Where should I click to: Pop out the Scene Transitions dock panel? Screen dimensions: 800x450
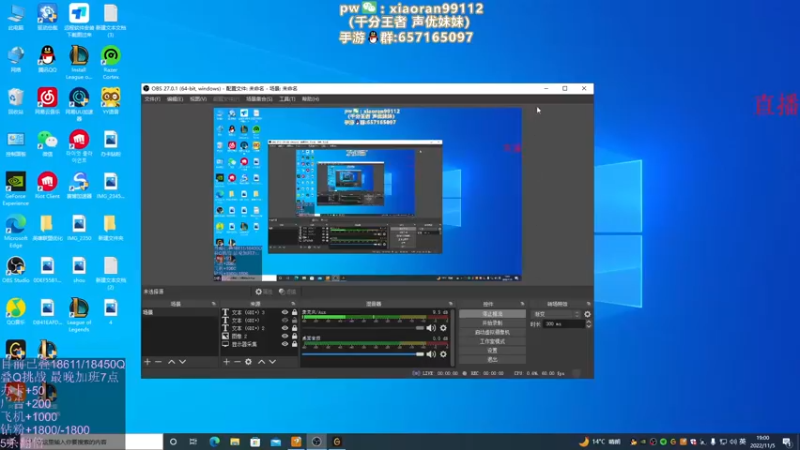[588, 304]
